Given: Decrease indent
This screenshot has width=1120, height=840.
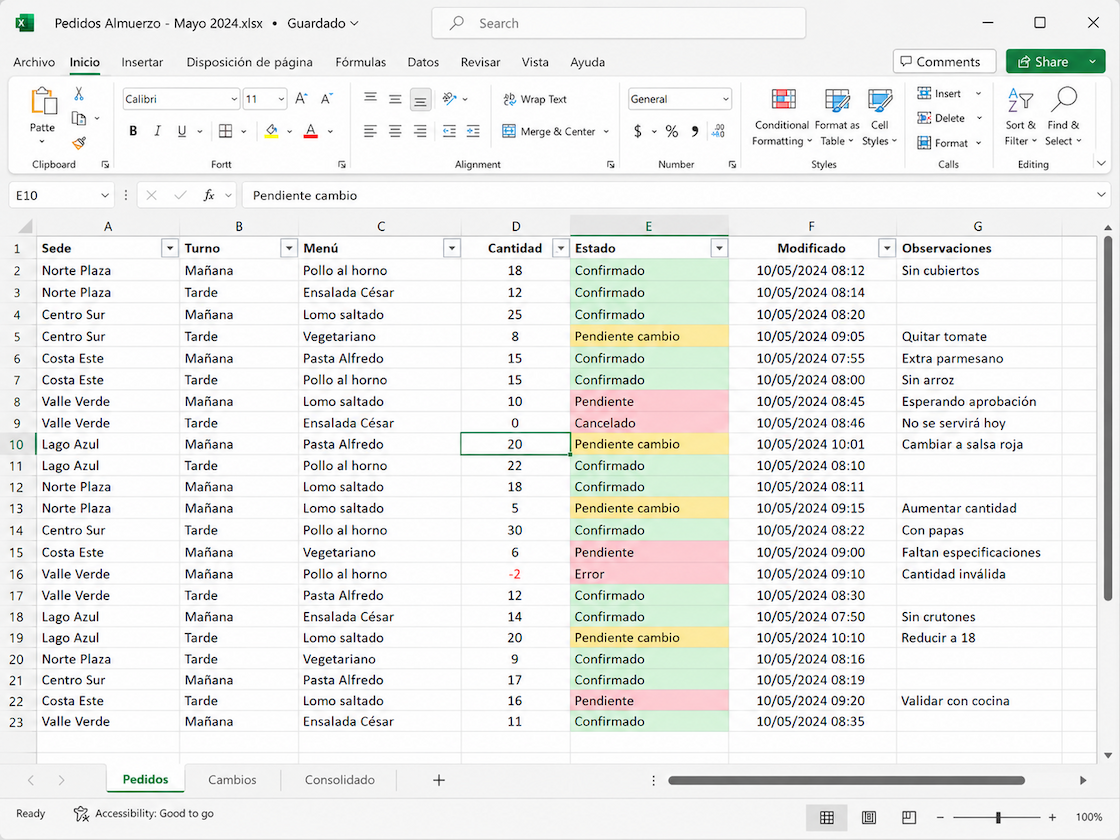Looking at the screenshot, I should tap(449, 131).
